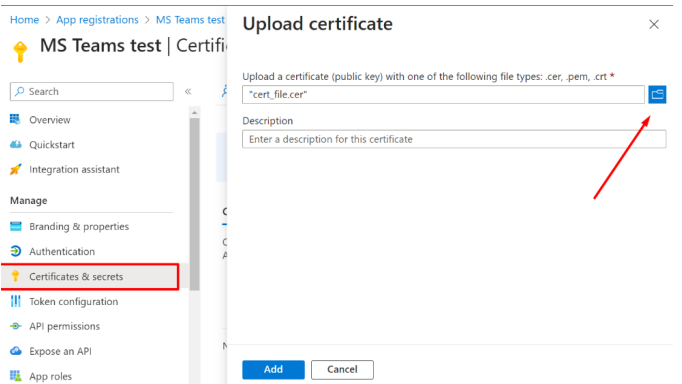Collapse the sidebar with double chevron
The height and width of the screenshot is (384, 682).
188,91
